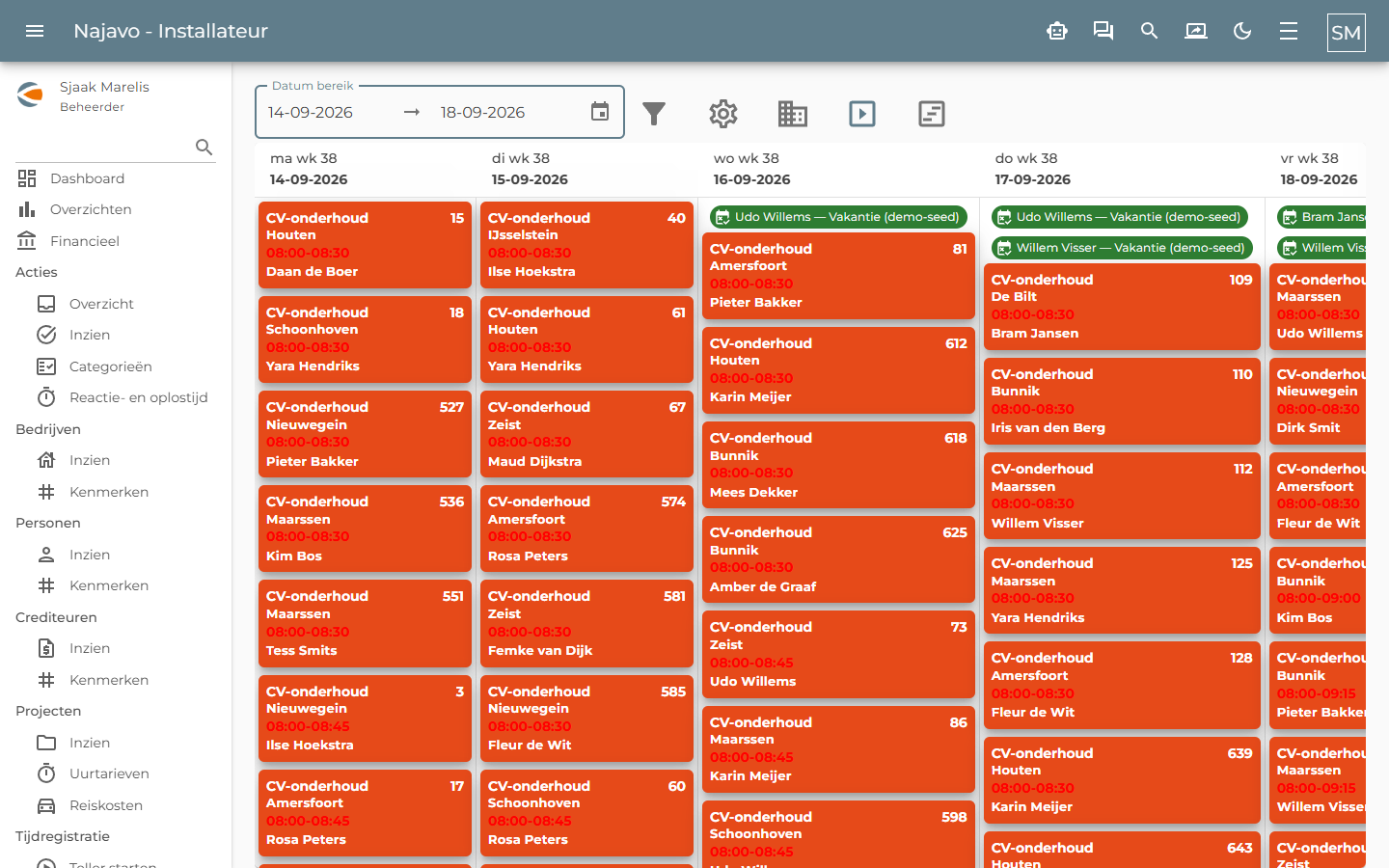Screen dimensions: 1389x868
Task: Open Inzien under Acties
Action: point(125,335)
